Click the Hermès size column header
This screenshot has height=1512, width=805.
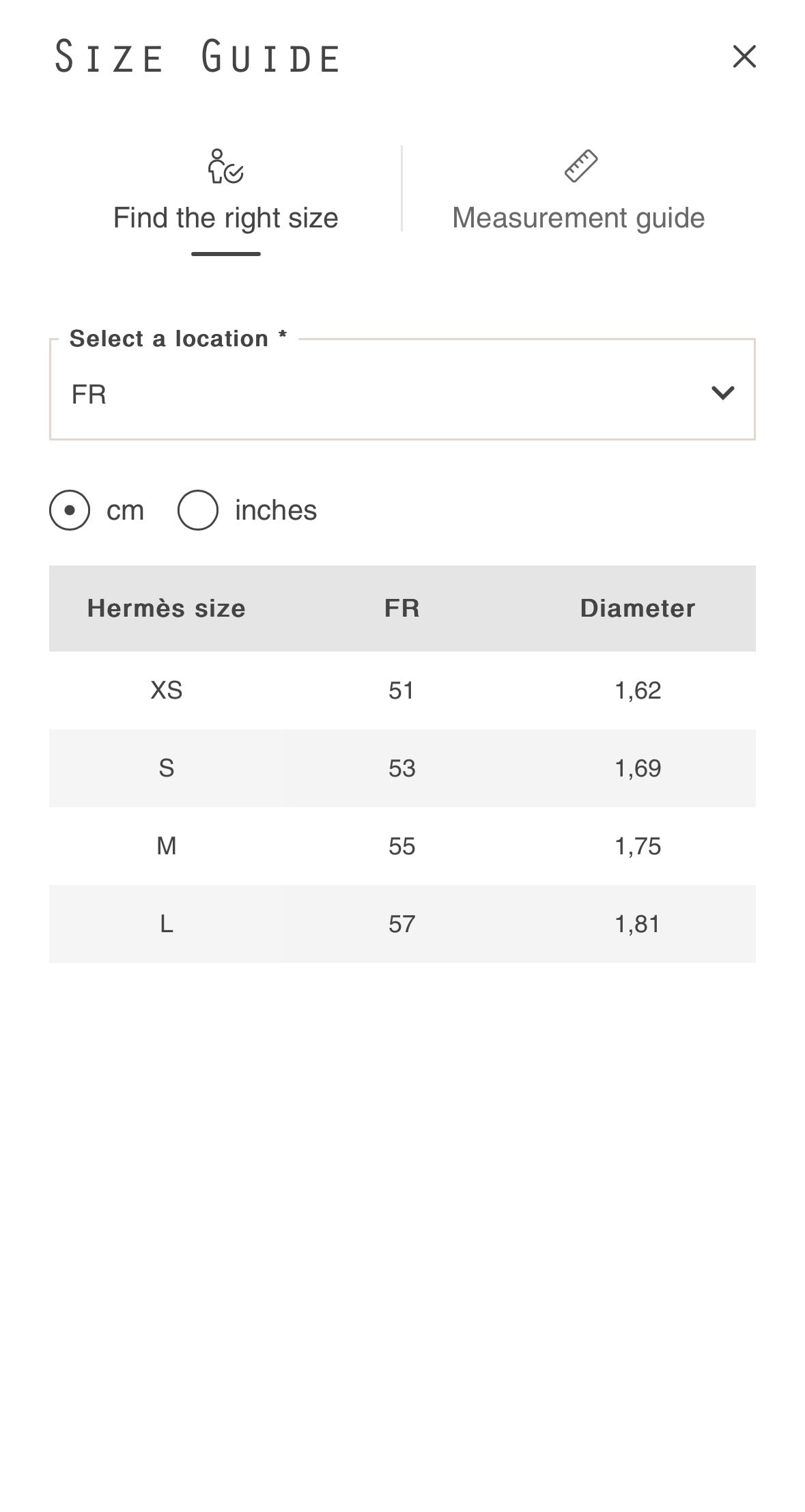[x=166, y=608]
